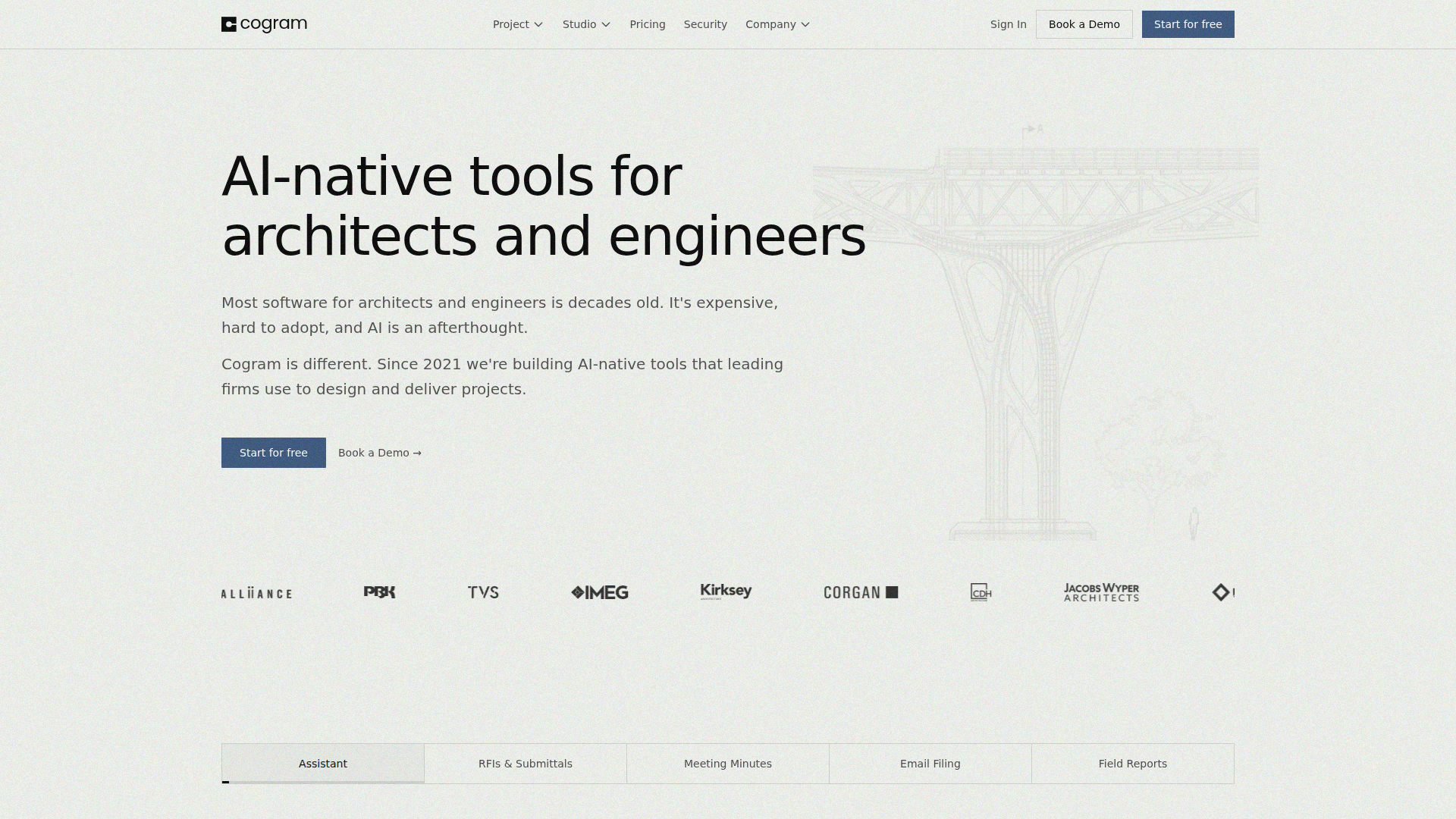Screen dimensions: 1456x819
Task: Click the TVS logo
Action: pyautogui.click(x=483, y=592)
